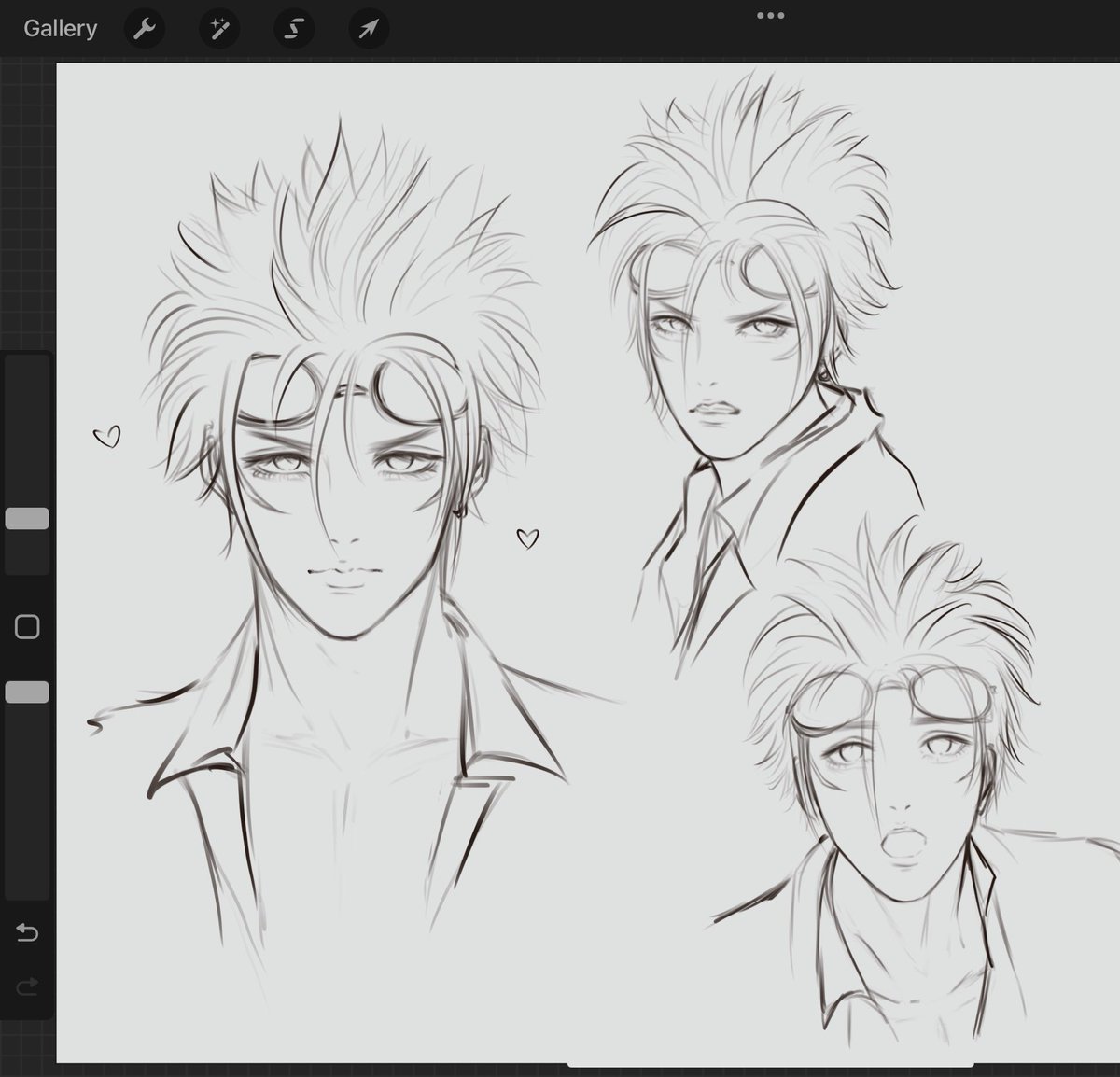Tap the Redo arrow
This screenshot has width=1120, height=1077.
point(27,985)
